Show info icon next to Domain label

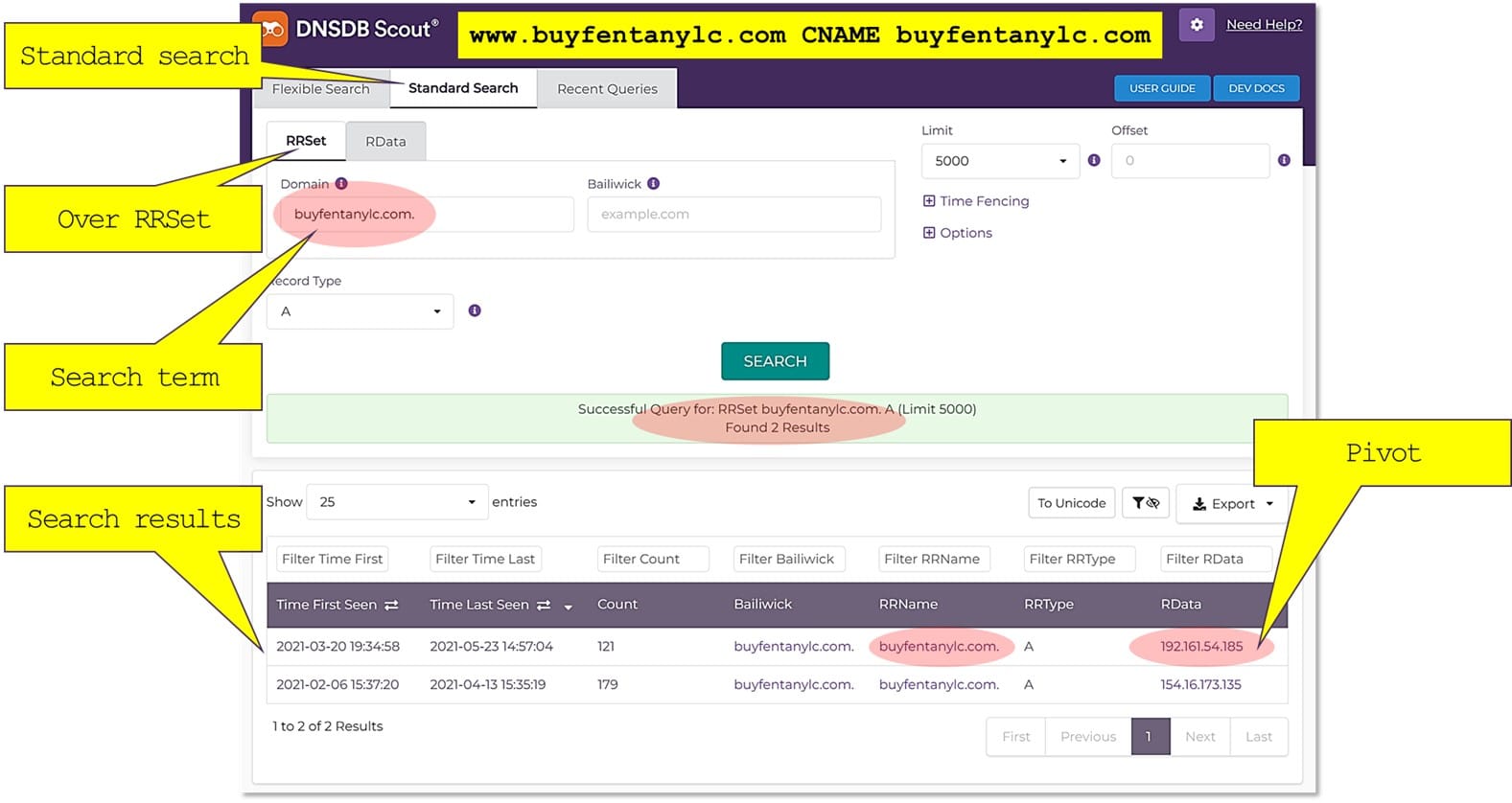coord(341,184)
